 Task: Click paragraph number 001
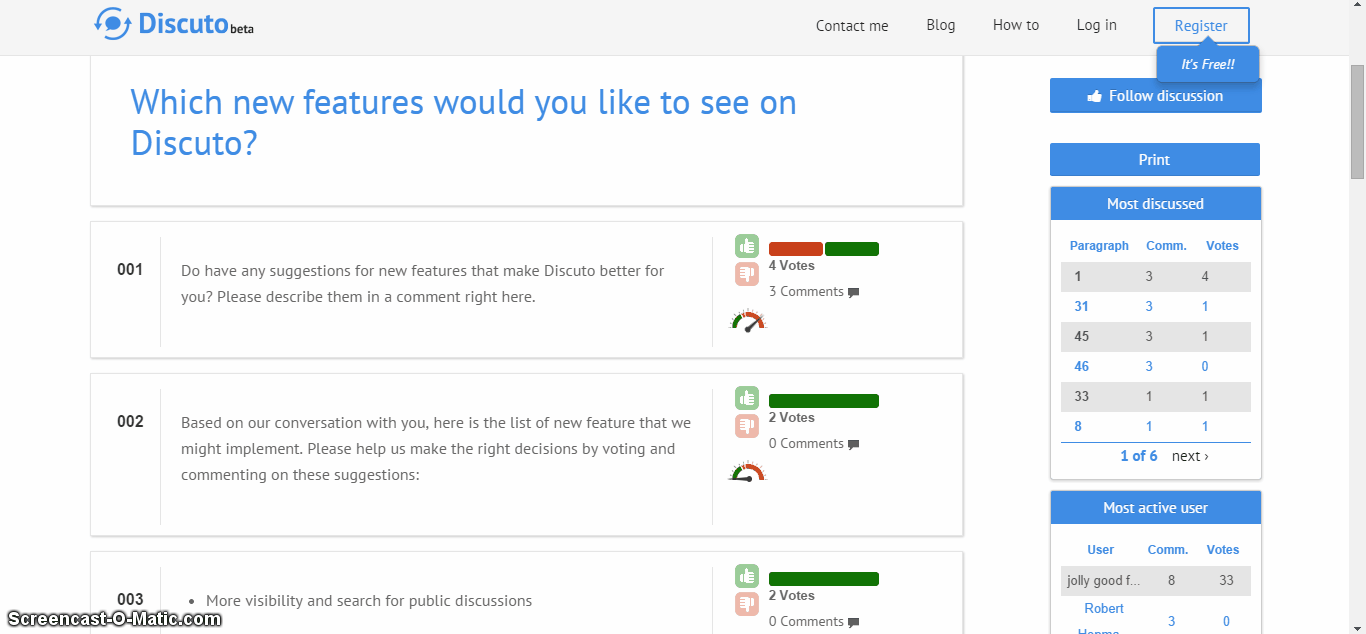(130, 270)
